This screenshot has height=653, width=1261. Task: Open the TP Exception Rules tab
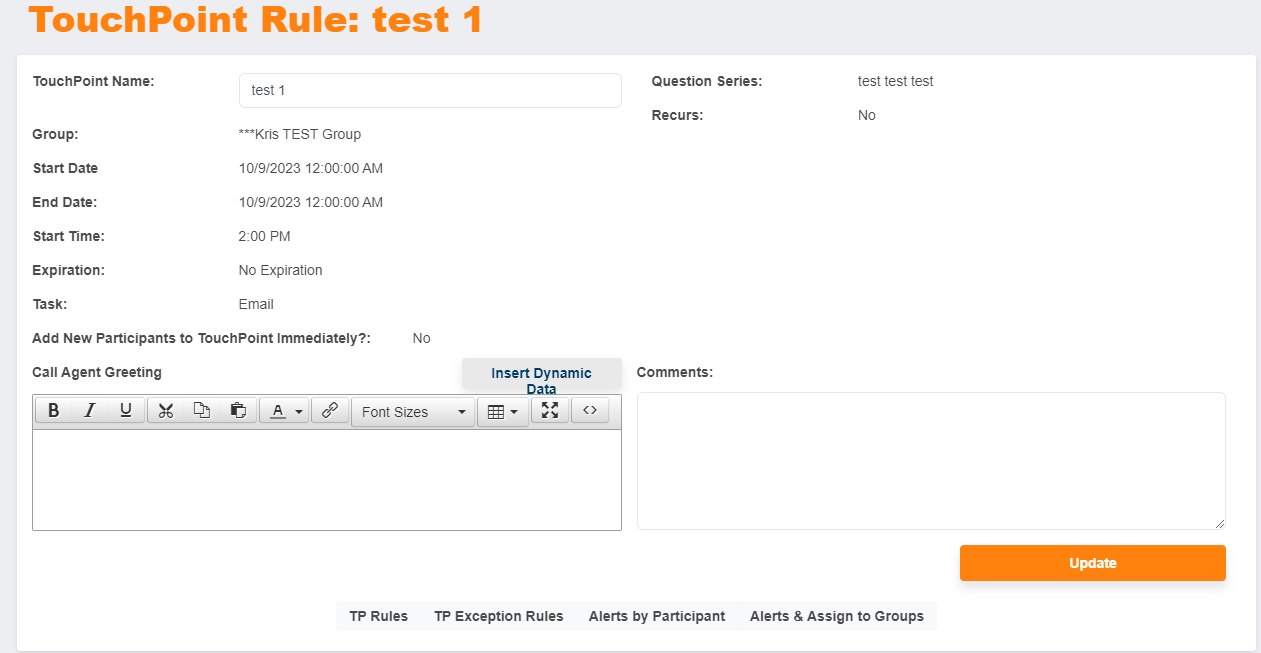tap(498, 616)
